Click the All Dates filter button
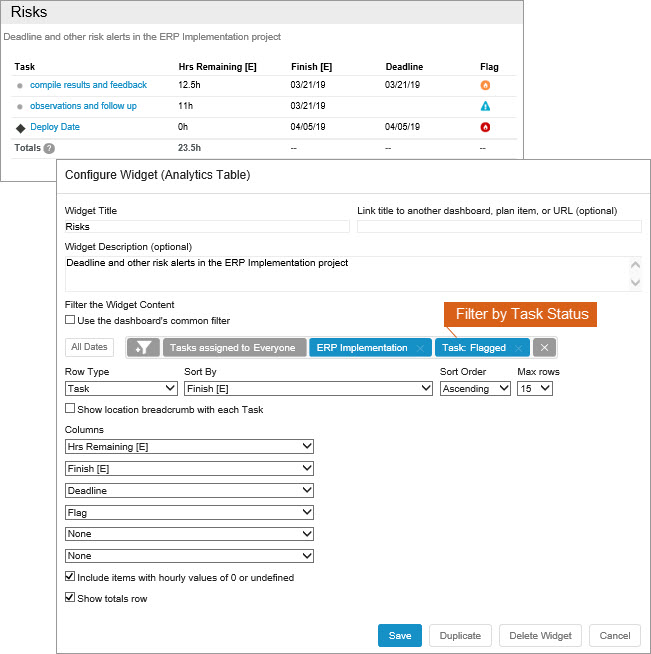Viewport: 651px width, 654px height. (89, 348)
